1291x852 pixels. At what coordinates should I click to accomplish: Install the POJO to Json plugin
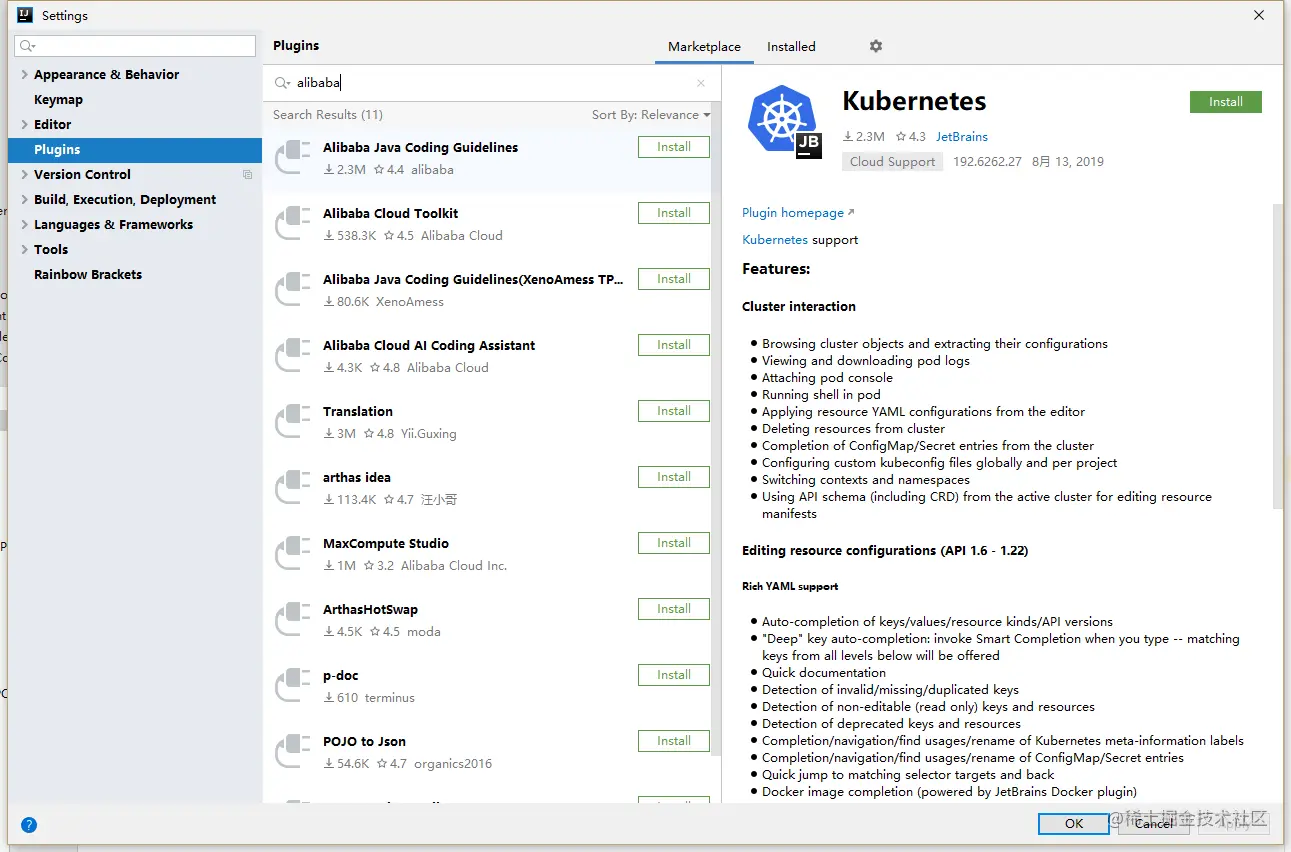pyautogui.click(x=674, y=741)
